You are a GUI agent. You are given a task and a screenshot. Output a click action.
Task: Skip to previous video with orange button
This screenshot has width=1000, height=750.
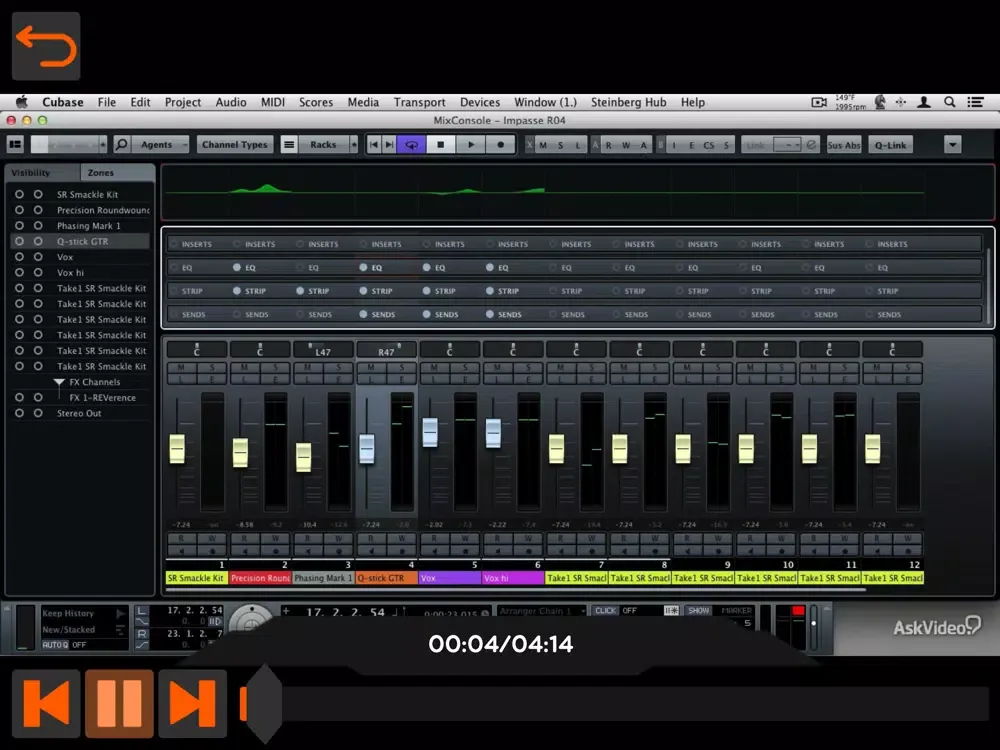pos(46,703)
